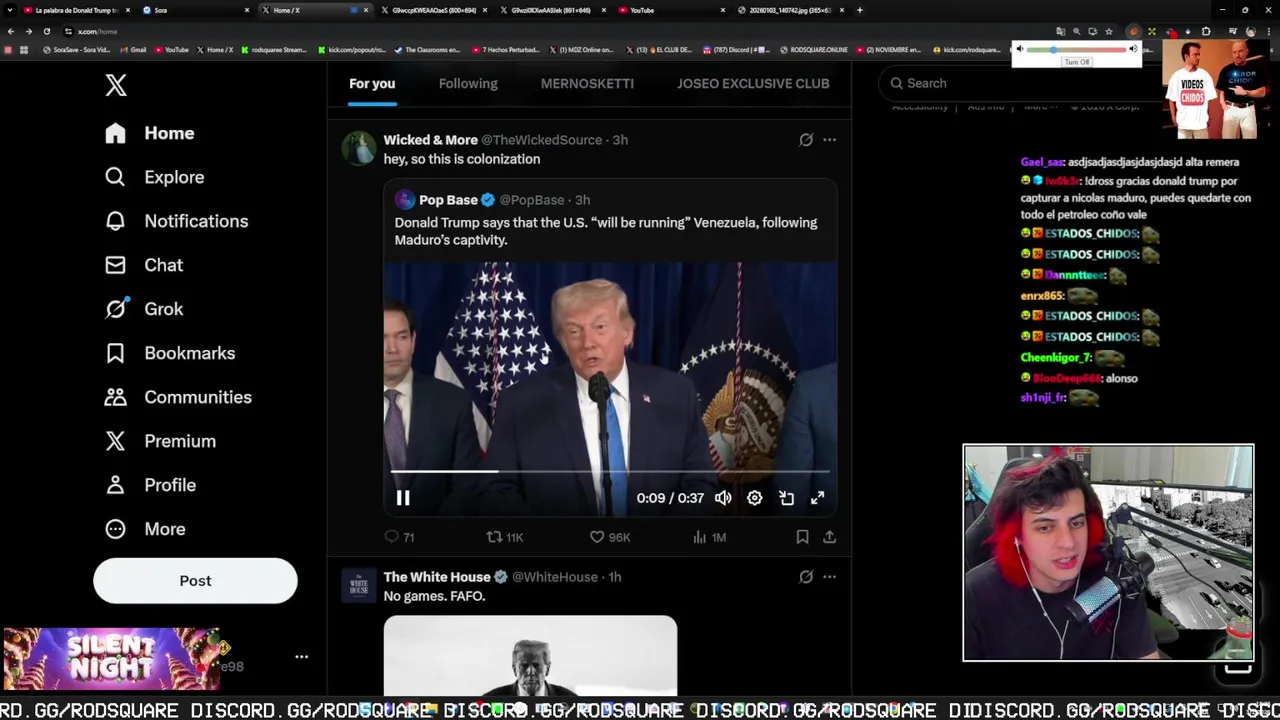Image resolution: width=1280 pixels, height=720 pixels.
Task: Pause the Trump video
Action: click(403, 498)
